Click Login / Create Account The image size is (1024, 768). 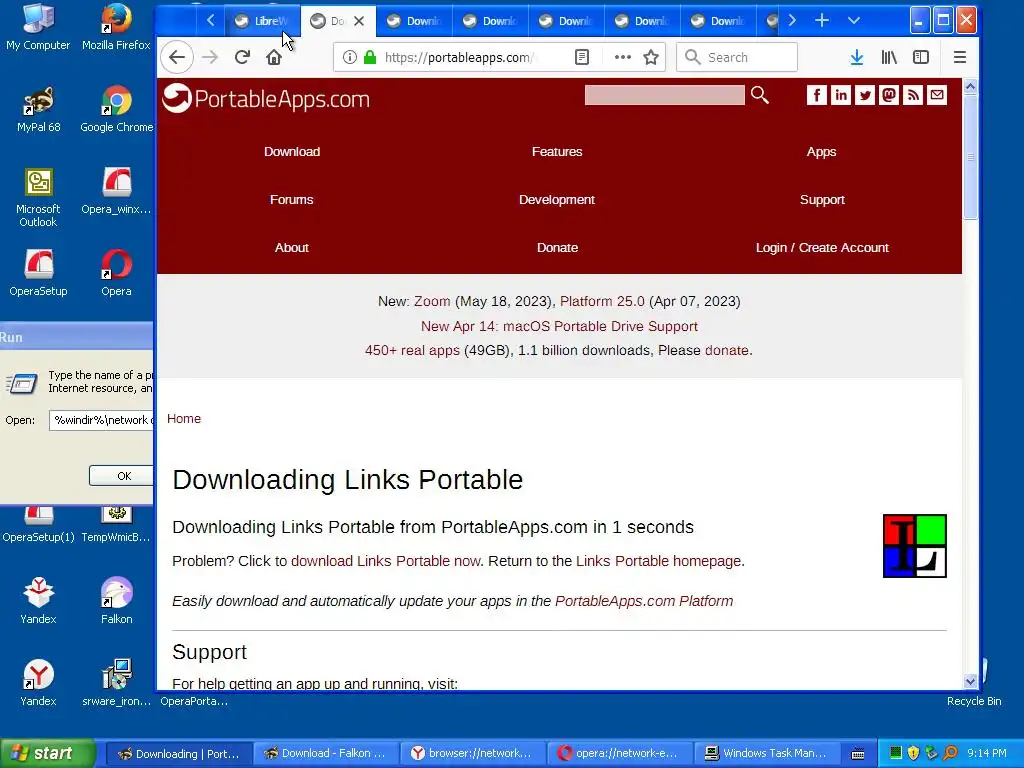pos(822,248)
